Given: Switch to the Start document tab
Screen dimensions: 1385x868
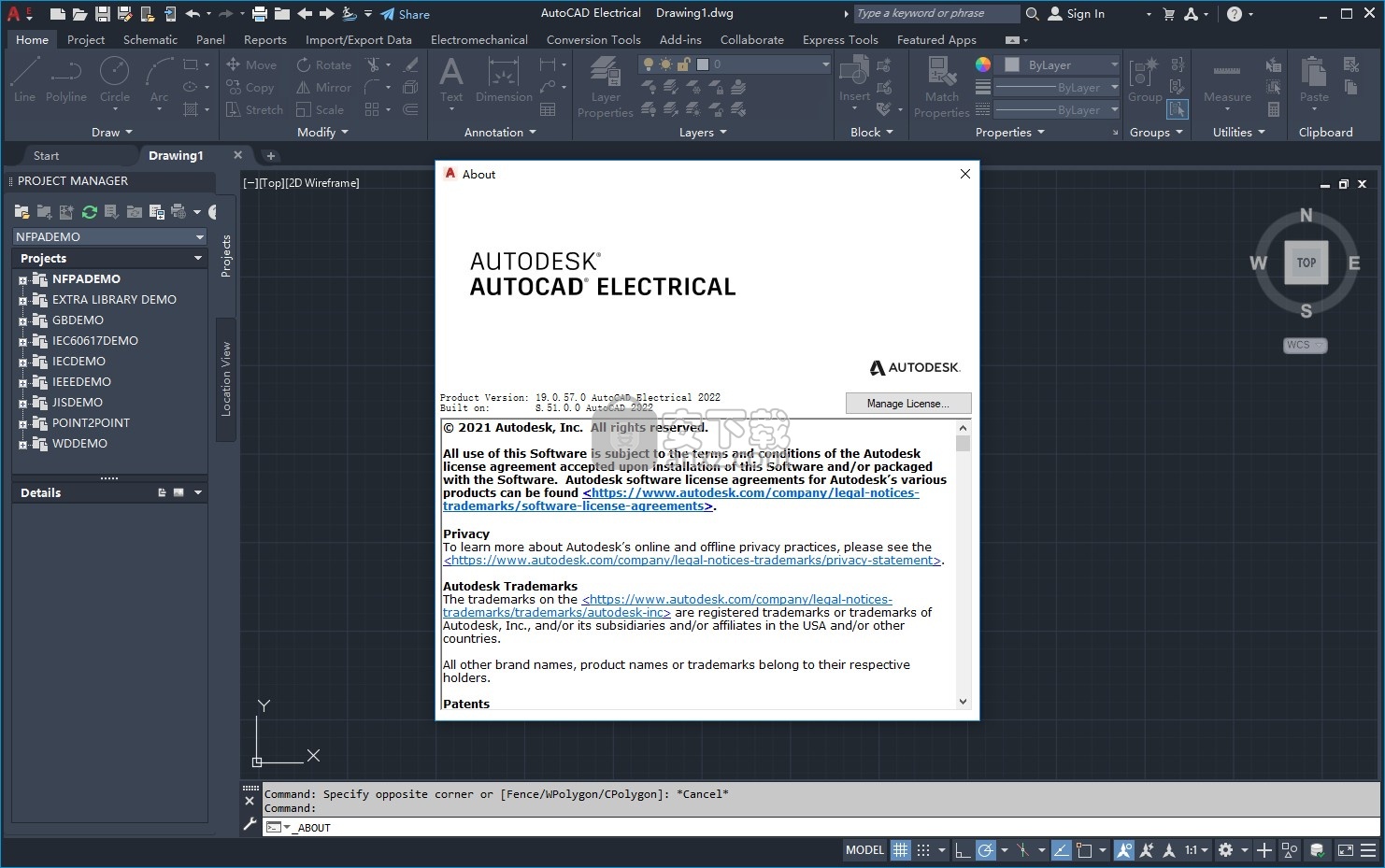Looking at the screenshot, I should click(46, 156).
